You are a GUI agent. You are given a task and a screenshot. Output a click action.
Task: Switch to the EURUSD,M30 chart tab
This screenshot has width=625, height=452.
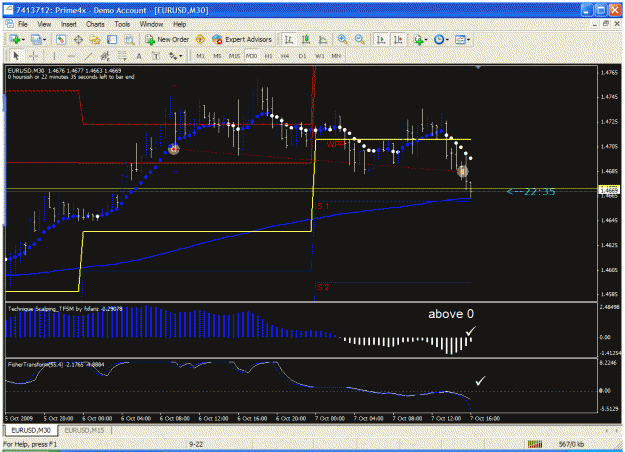point(31,430)
